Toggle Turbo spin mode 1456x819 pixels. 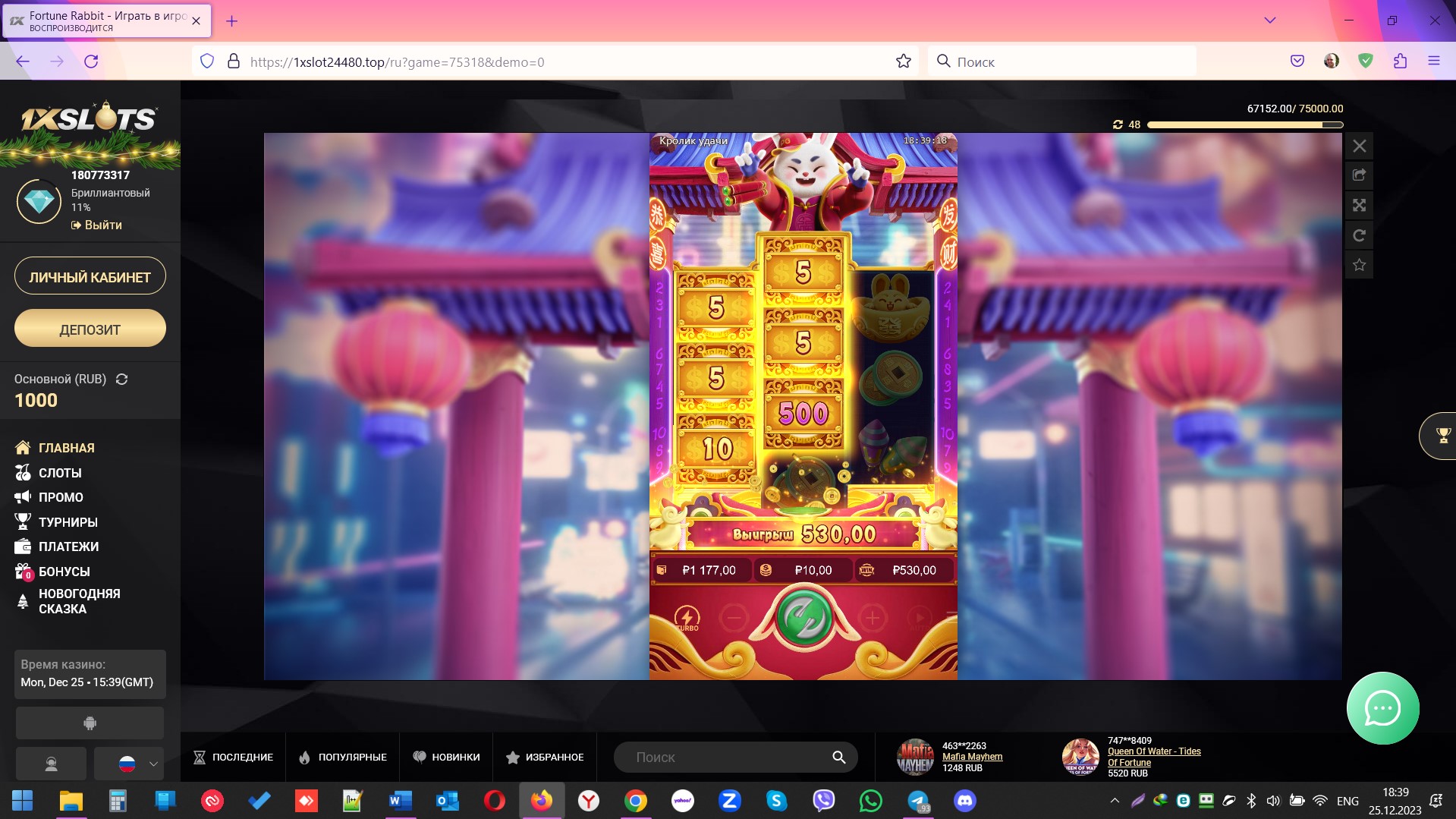pyautogui.click(x=687, y=618)
